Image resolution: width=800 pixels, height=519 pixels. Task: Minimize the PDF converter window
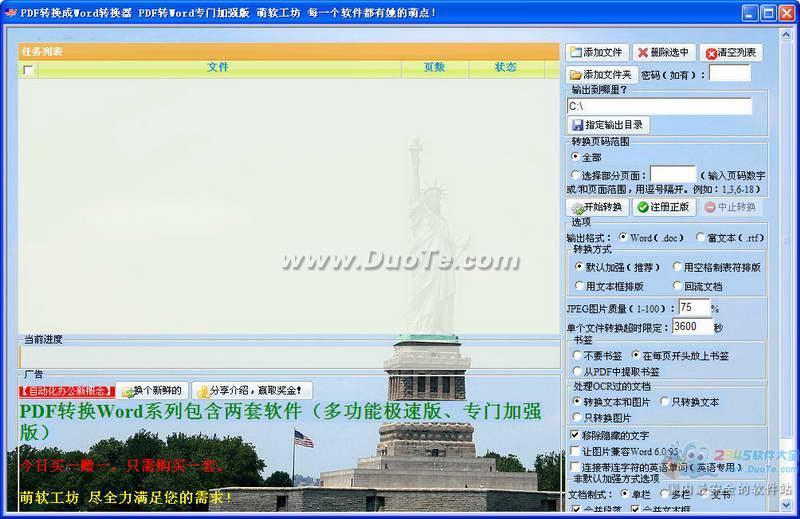tap(750, 13)
